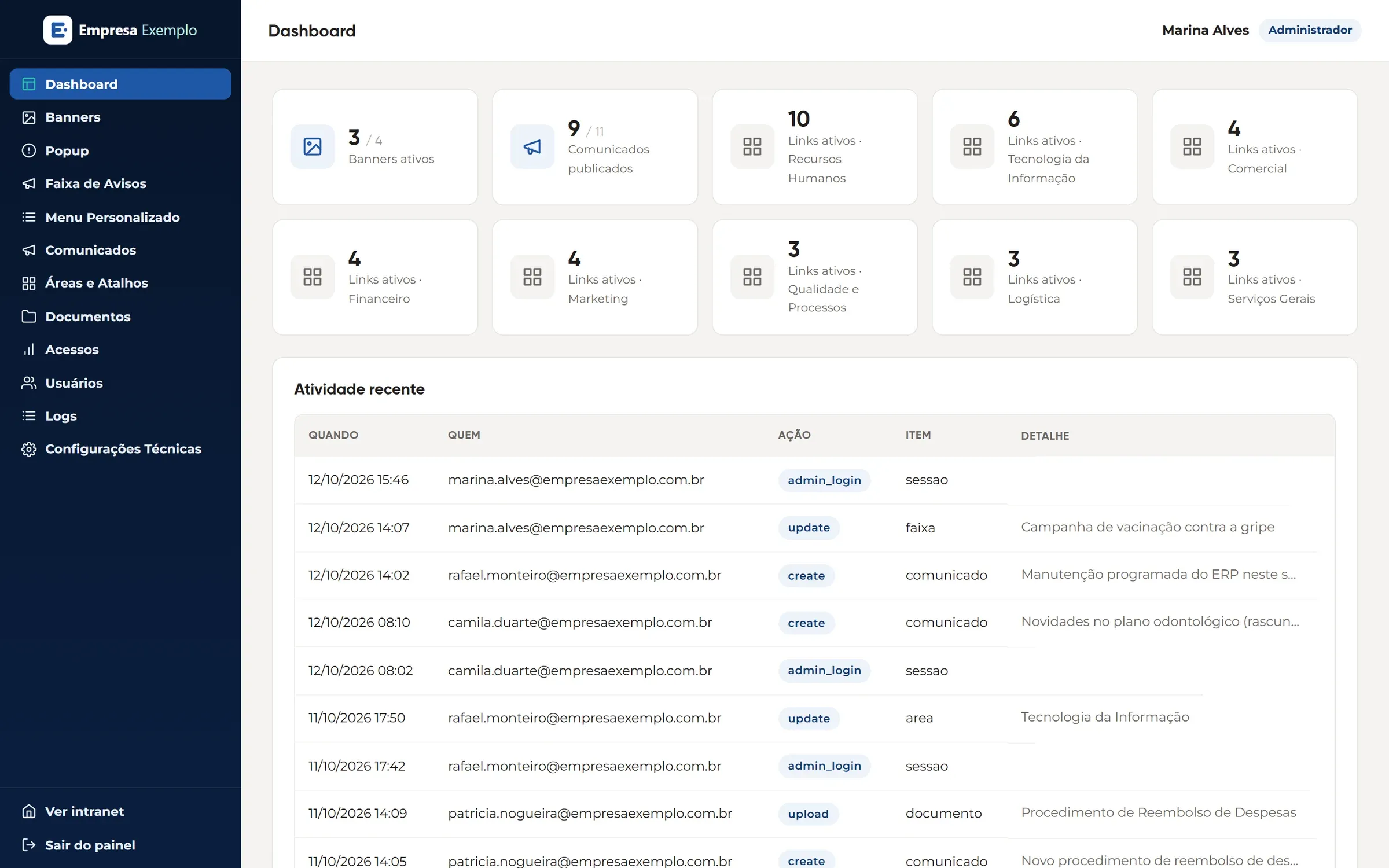Image resolution: width=1389 pixels, height=868 pixels.
Task: Select Documentos in the sidebar
Action: [120, 317]
